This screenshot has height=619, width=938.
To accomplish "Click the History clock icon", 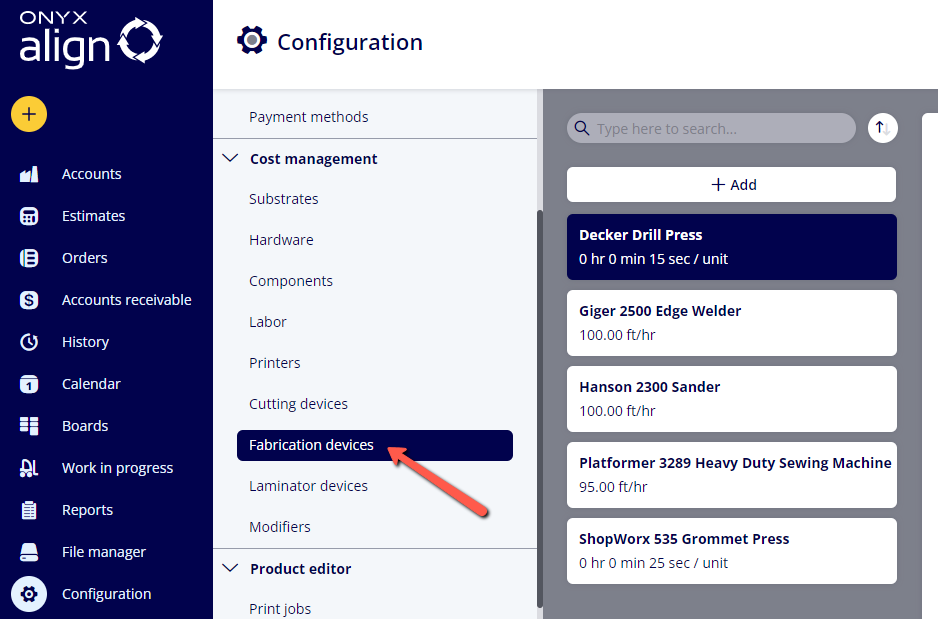I will [x=29, y=342].
